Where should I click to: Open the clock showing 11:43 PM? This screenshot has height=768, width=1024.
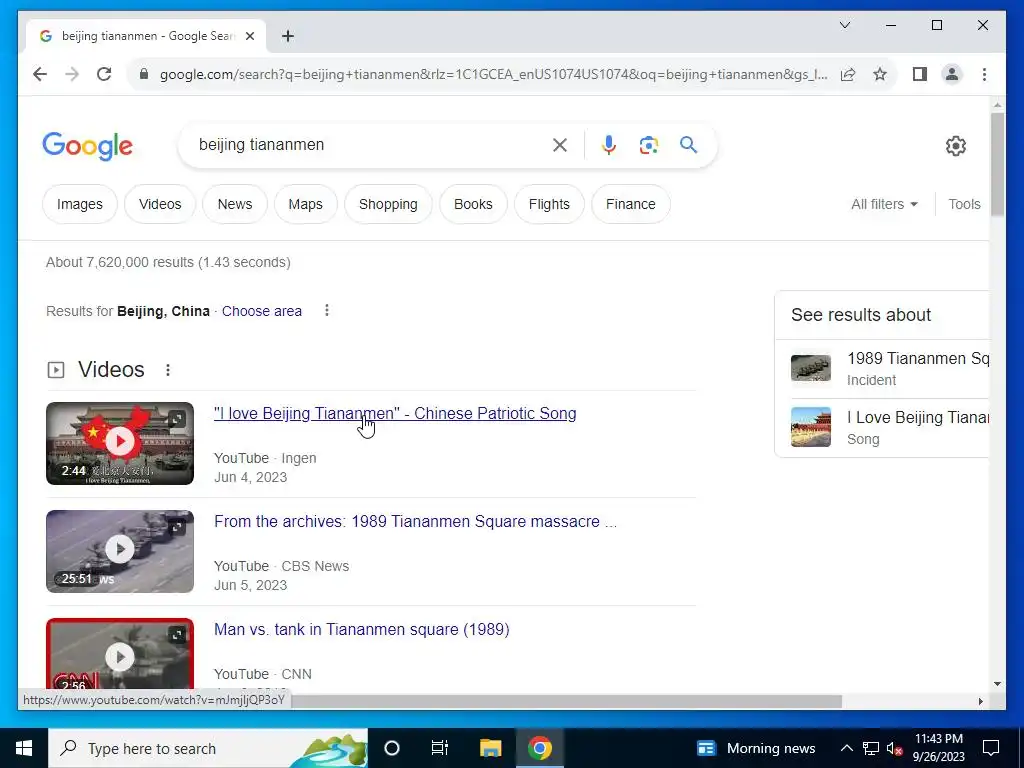tap(938, 748)
